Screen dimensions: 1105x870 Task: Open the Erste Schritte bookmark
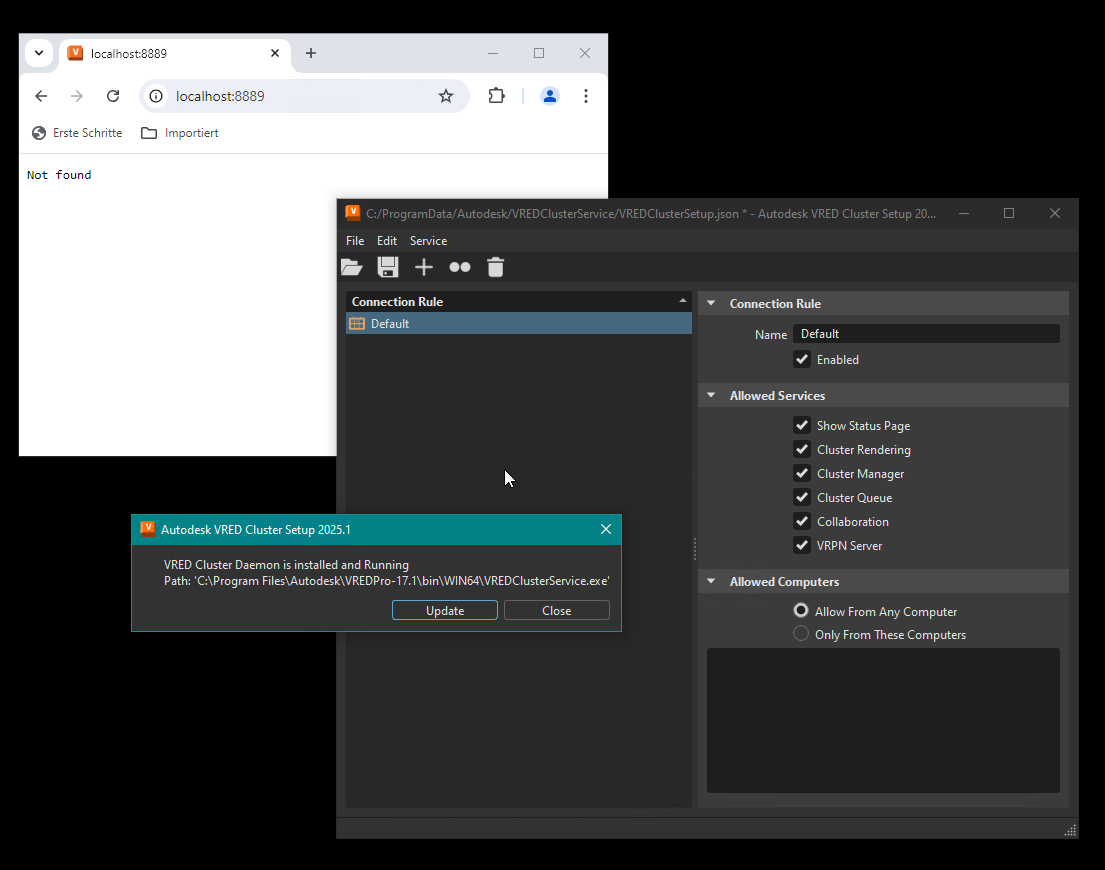click(x=77, y=132)
